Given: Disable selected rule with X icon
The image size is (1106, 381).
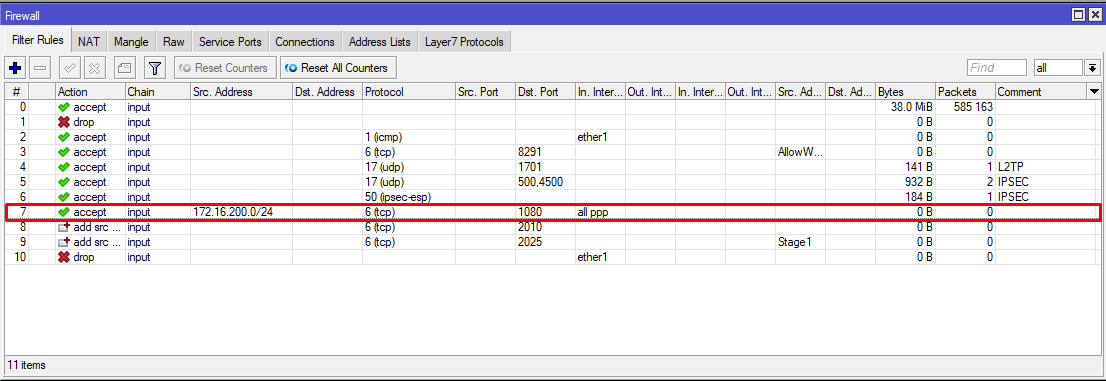Looking at the screenshot, I should [95, 68].
